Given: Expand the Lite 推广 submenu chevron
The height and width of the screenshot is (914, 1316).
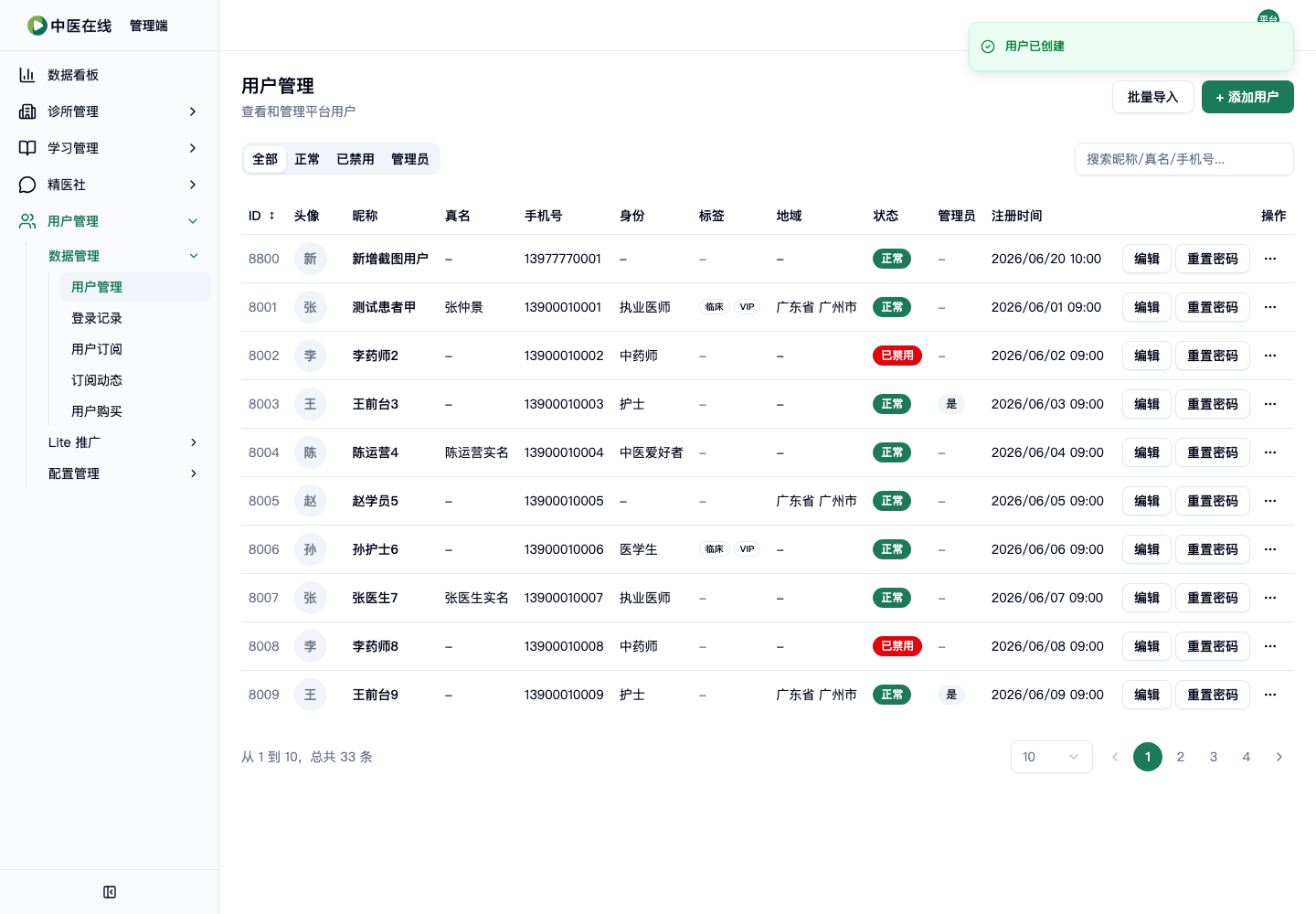Looking at the screenshot, I should point(194,442).
